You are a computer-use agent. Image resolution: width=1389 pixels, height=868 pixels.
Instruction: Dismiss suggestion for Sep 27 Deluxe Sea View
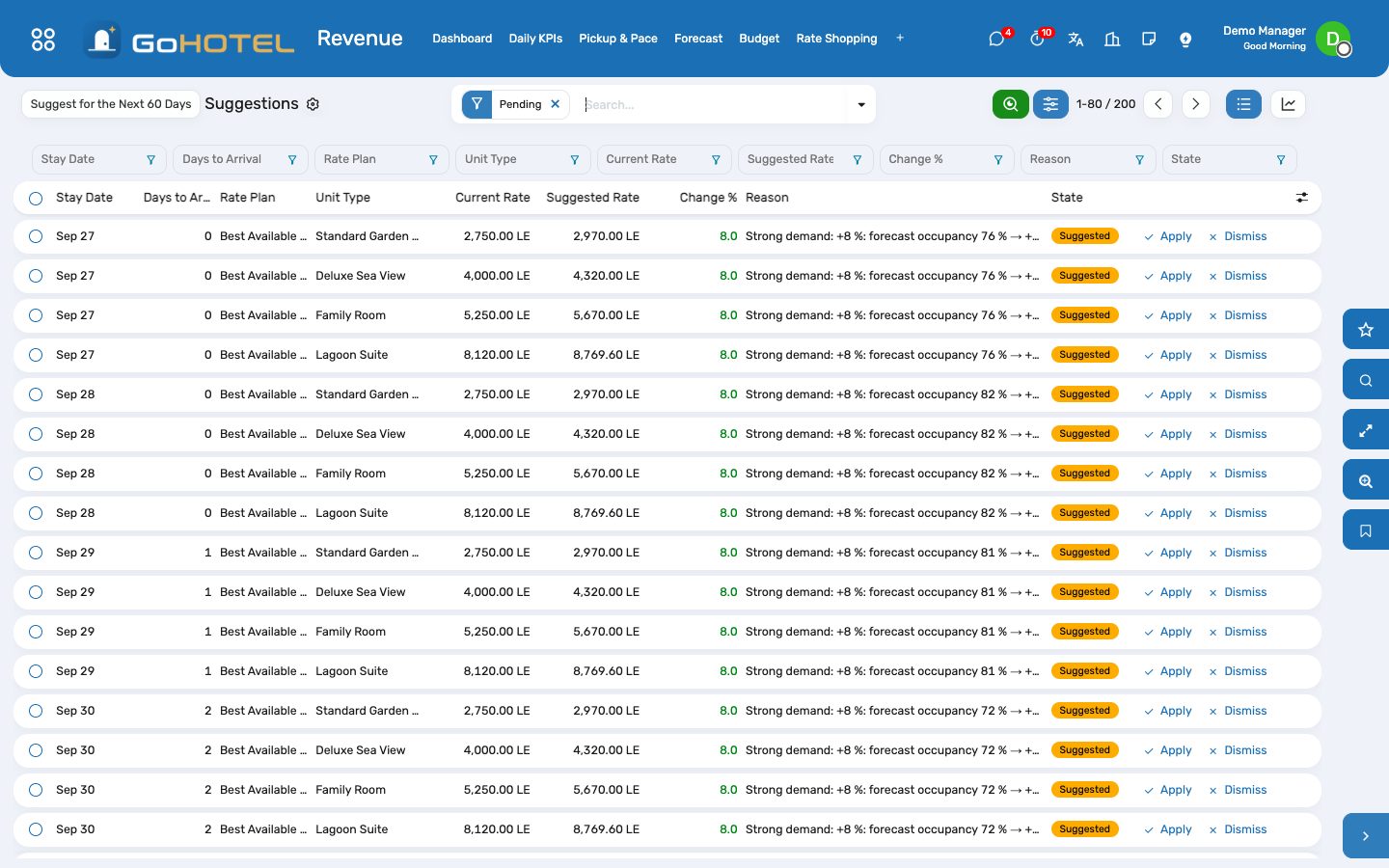tap(1238, 276)
